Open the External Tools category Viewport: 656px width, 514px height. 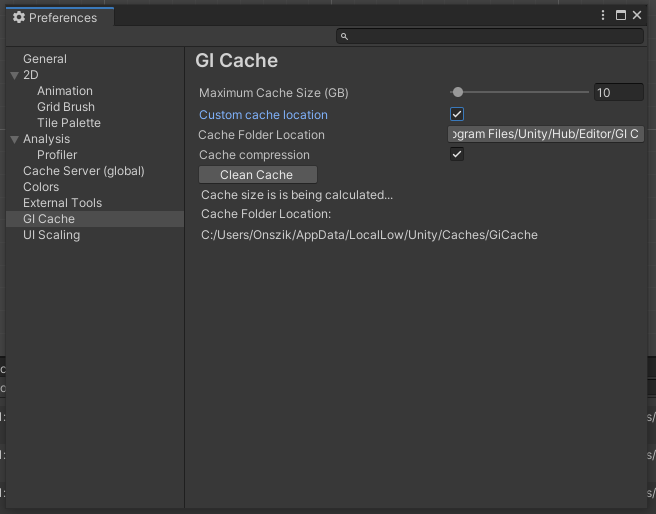coord(62,203)
